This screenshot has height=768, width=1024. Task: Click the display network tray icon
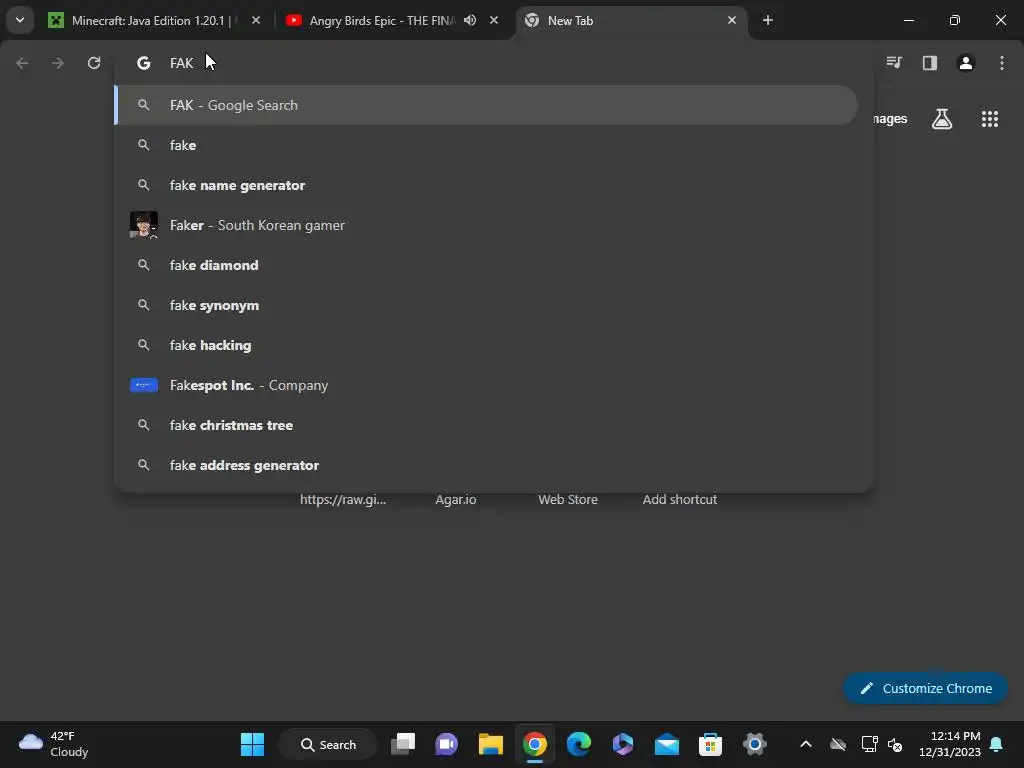pyautogui.click(x=869, y=744)
